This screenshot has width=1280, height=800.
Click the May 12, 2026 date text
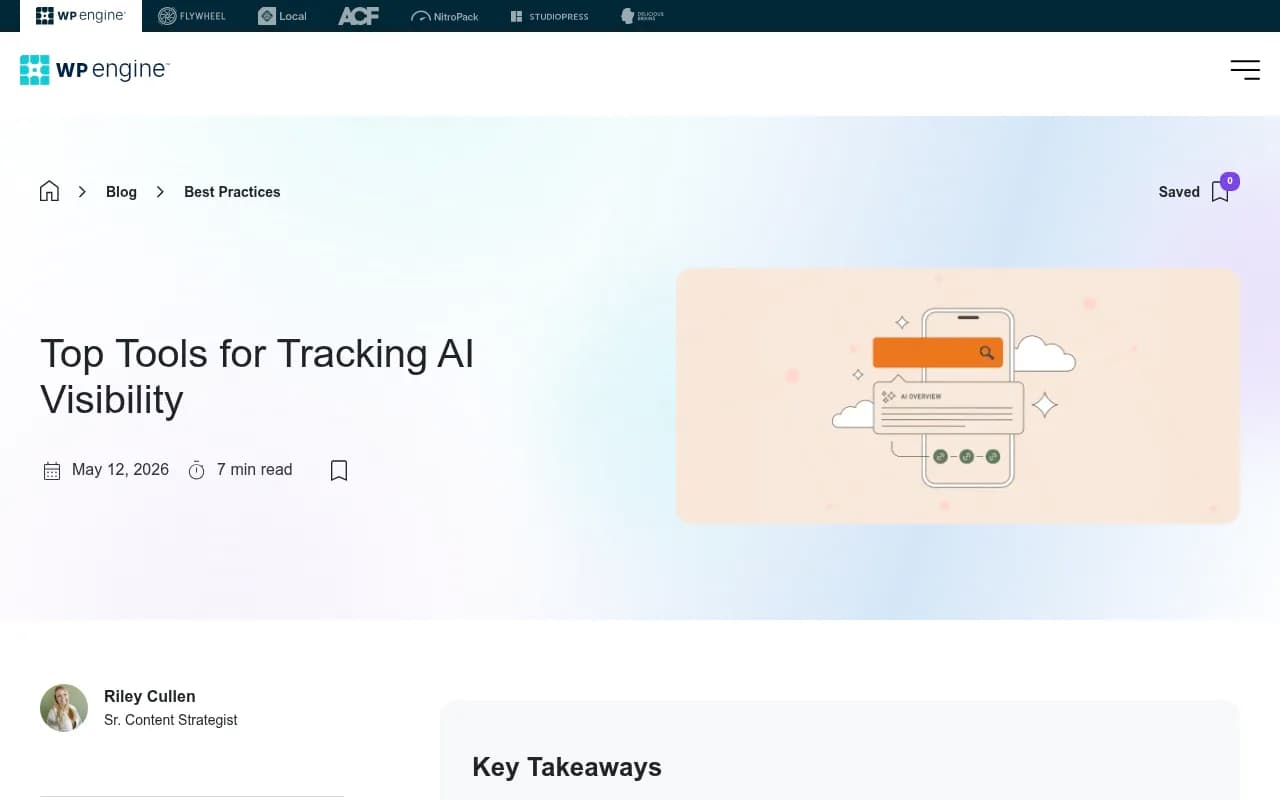(120, 470)
